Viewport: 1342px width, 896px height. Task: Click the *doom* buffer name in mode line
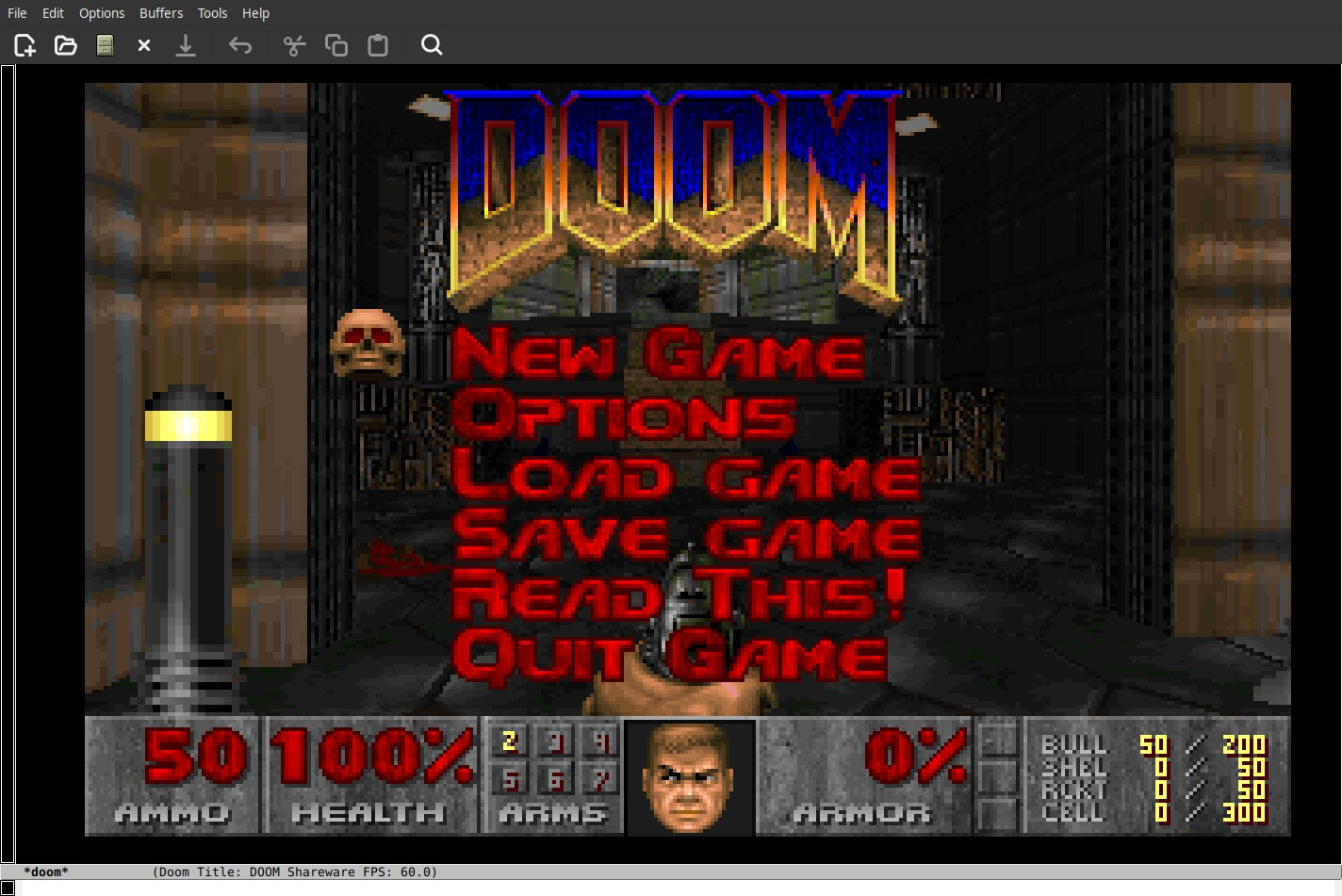(46, 872)
